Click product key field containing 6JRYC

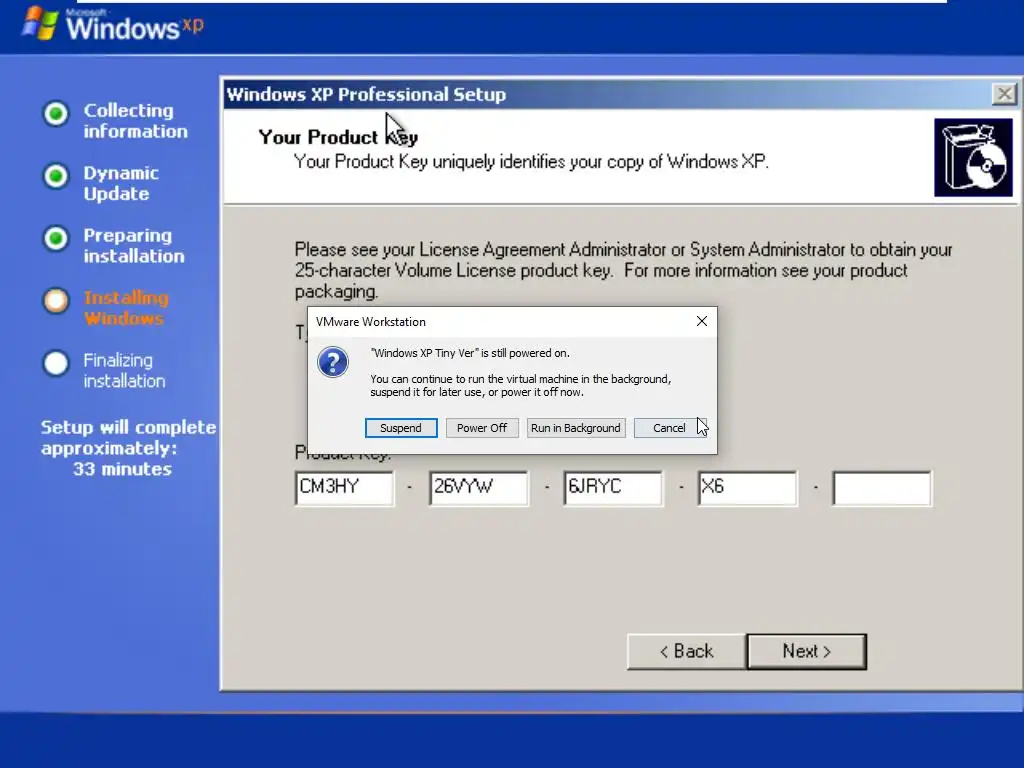pyautogui.click(x=613, y=488)
